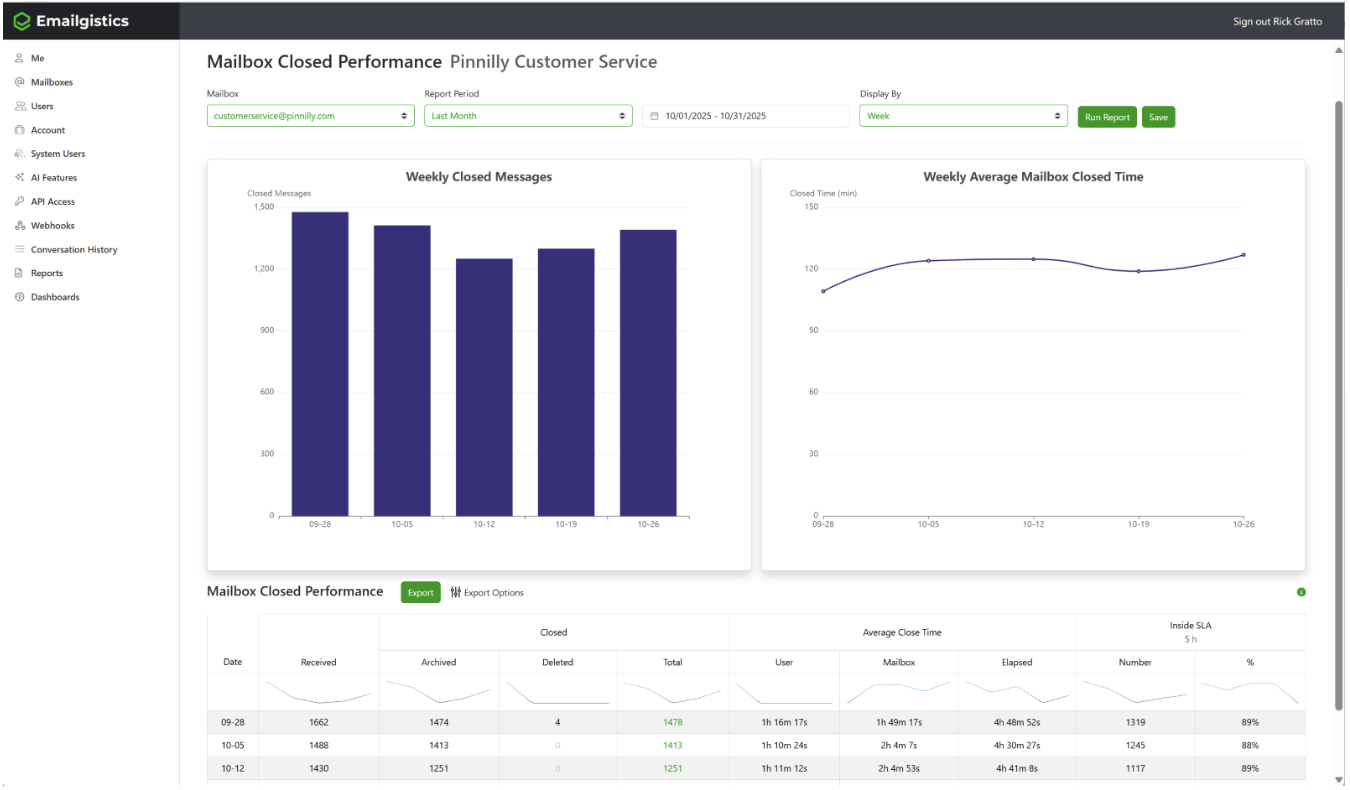The width and height of the screenshot is (1350, 790).
Task: Click the AI Features sparkle icon
Action: pyautogui.click(x=19, y=177)
